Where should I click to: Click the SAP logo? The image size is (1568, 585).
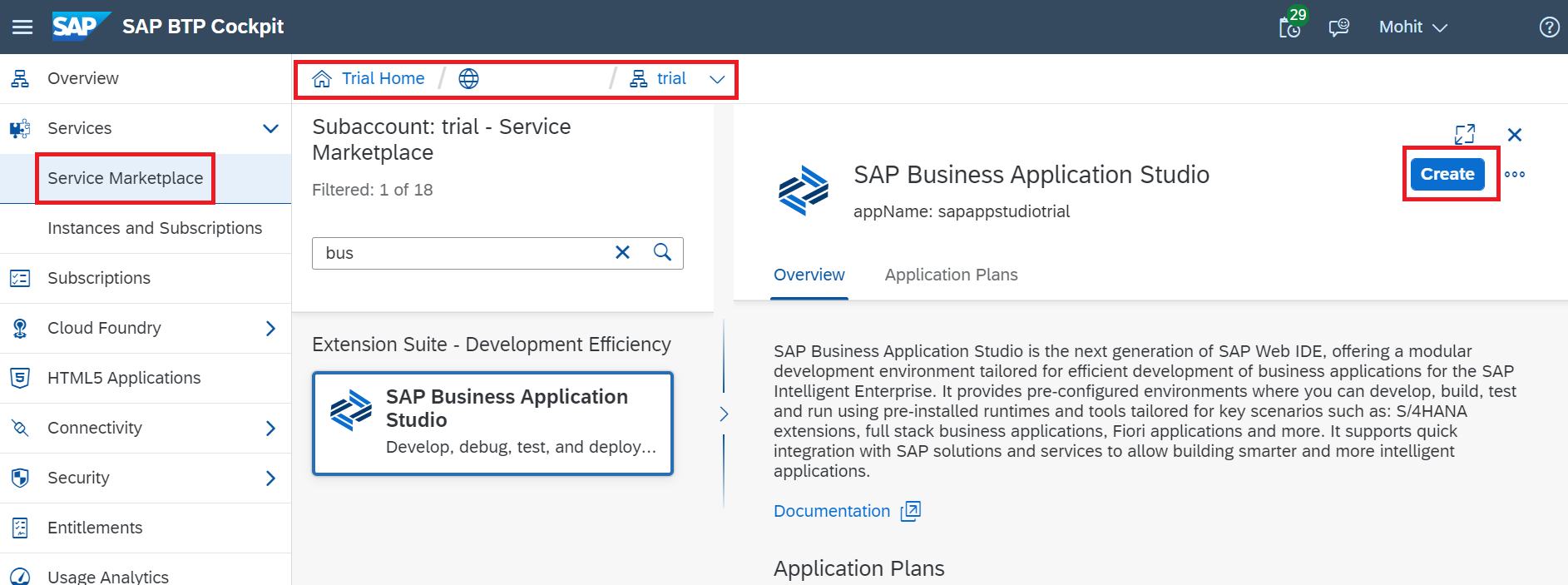81,27
